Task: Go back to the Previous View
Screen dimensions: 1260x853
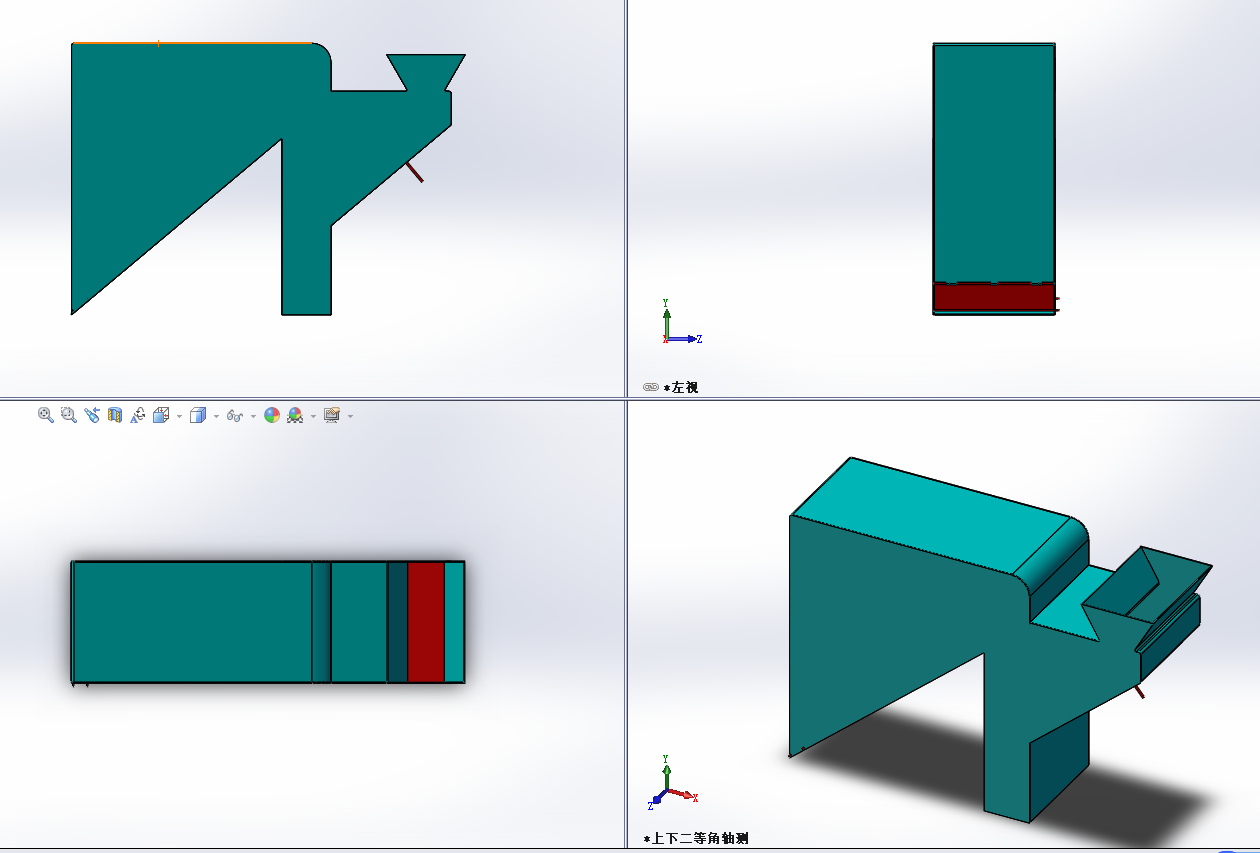Action: click(x=92, y=415)
